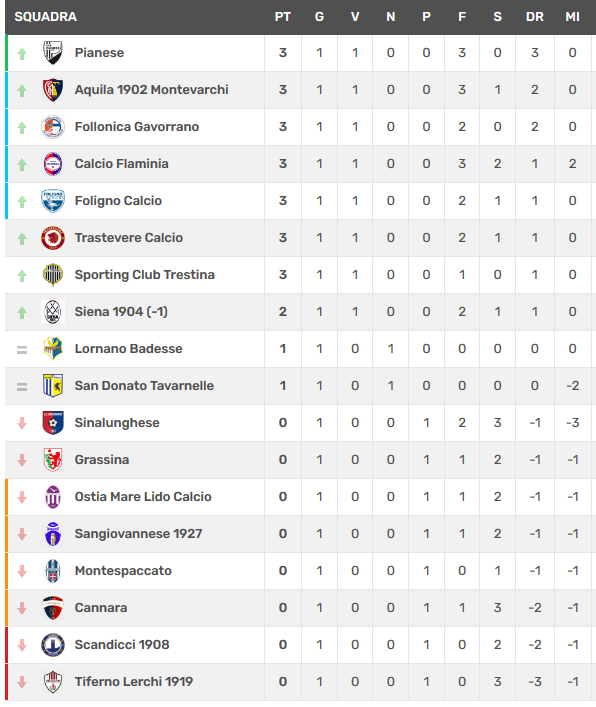Click the Lornano Badesse crest icon
Viewport: 596px width, 707px height.
pyautogui.click(x=53, y=349)
